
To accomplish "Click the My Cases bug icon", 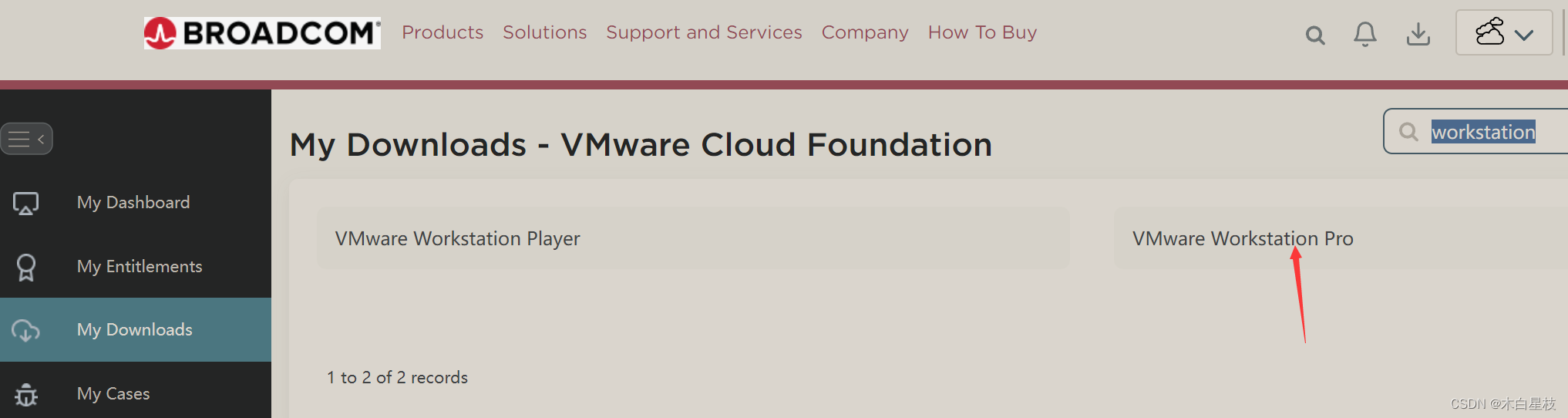I will [x=26, y=395].
